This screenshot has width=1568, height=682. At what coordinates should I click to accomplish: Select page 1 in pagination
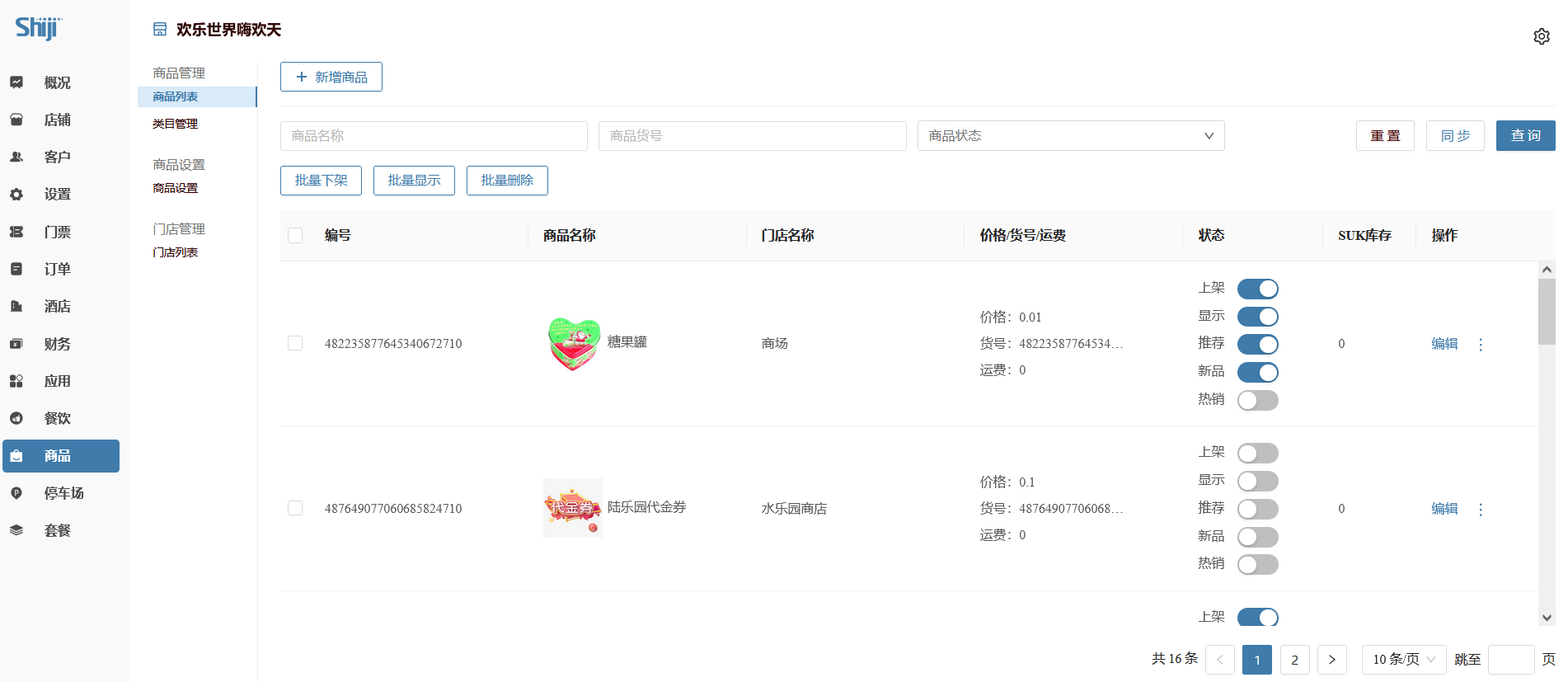coord(1257,660)
